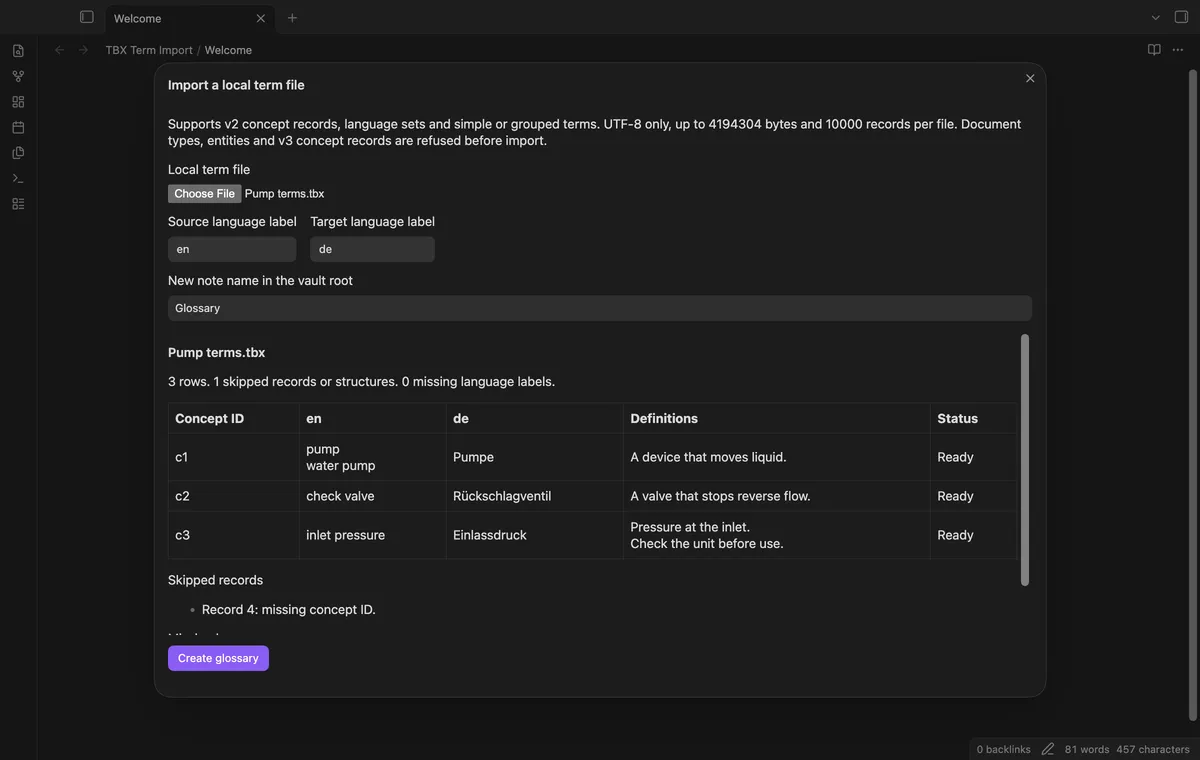The width and height of the screenshot is (1200, 760).
Task: Click the 457 characters status item
Action: (x=1153, y=749)
